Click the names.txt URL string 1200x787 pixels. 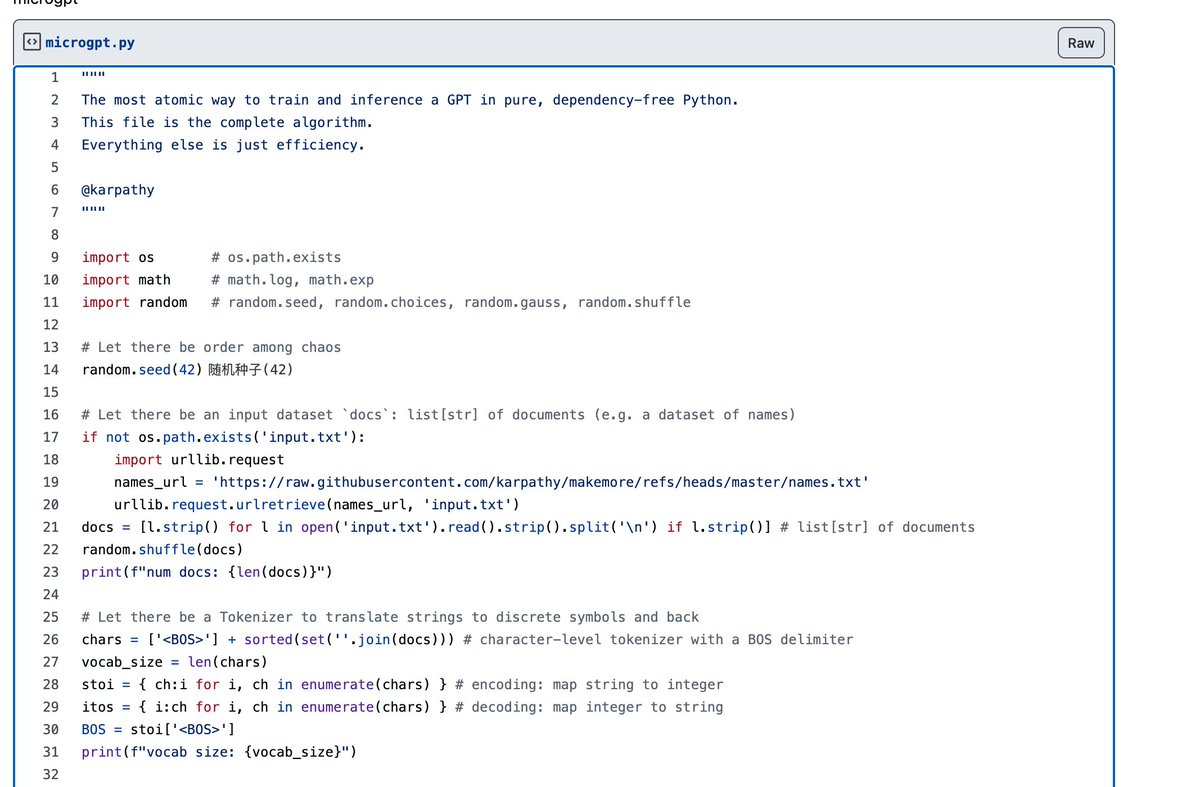540,482
